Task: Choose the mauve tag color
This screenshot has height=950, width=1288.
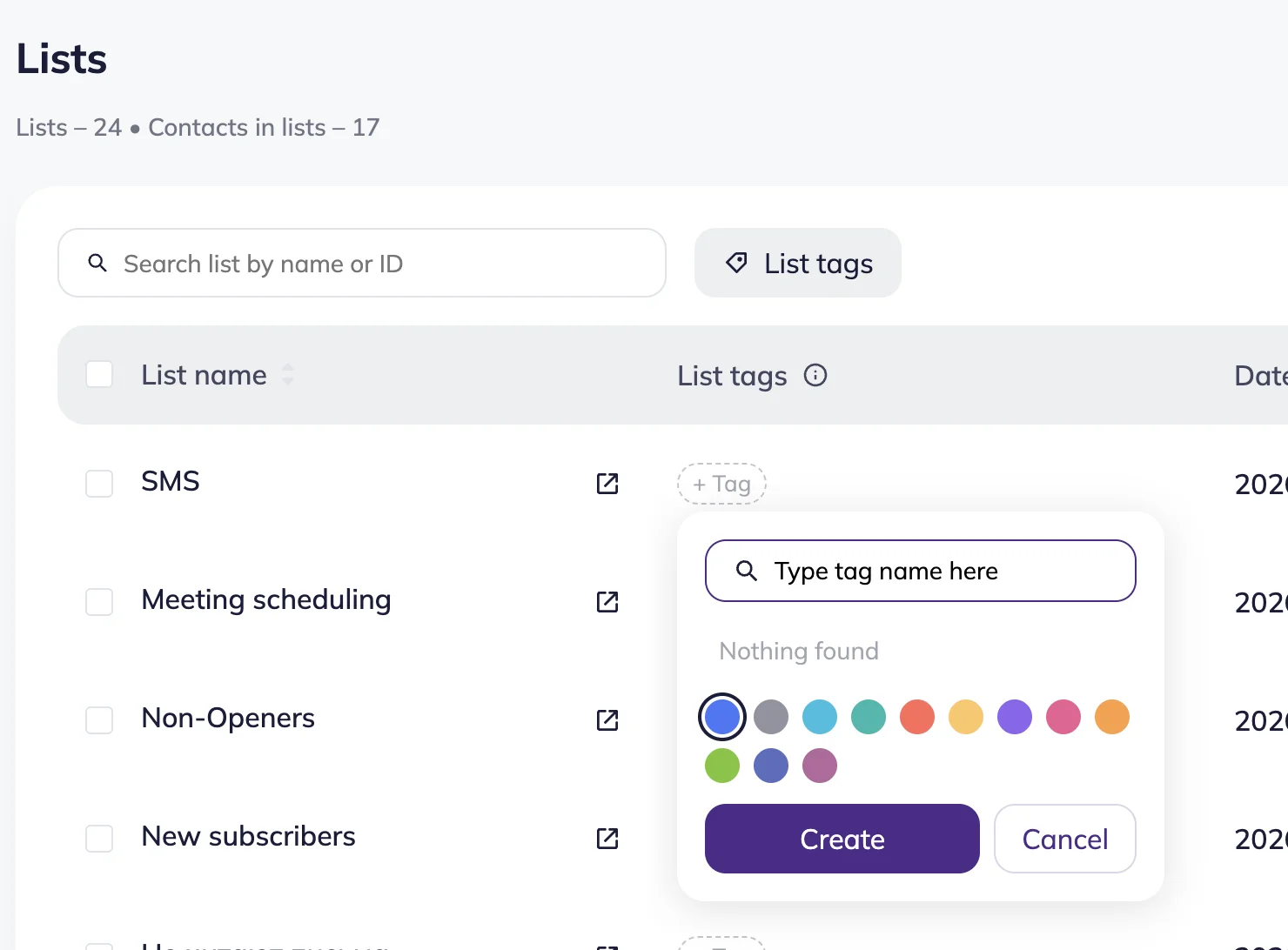Action: [820, 766]
